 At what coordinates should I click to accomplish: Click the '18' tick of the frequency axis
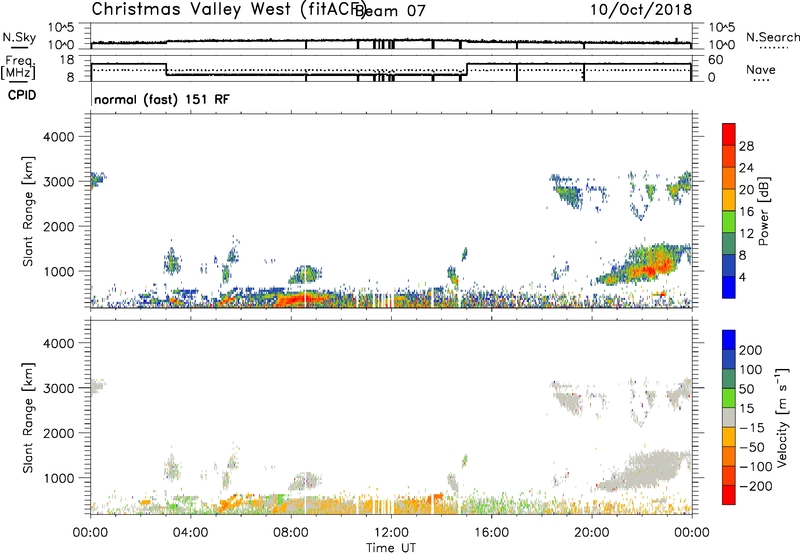[67, 60]
